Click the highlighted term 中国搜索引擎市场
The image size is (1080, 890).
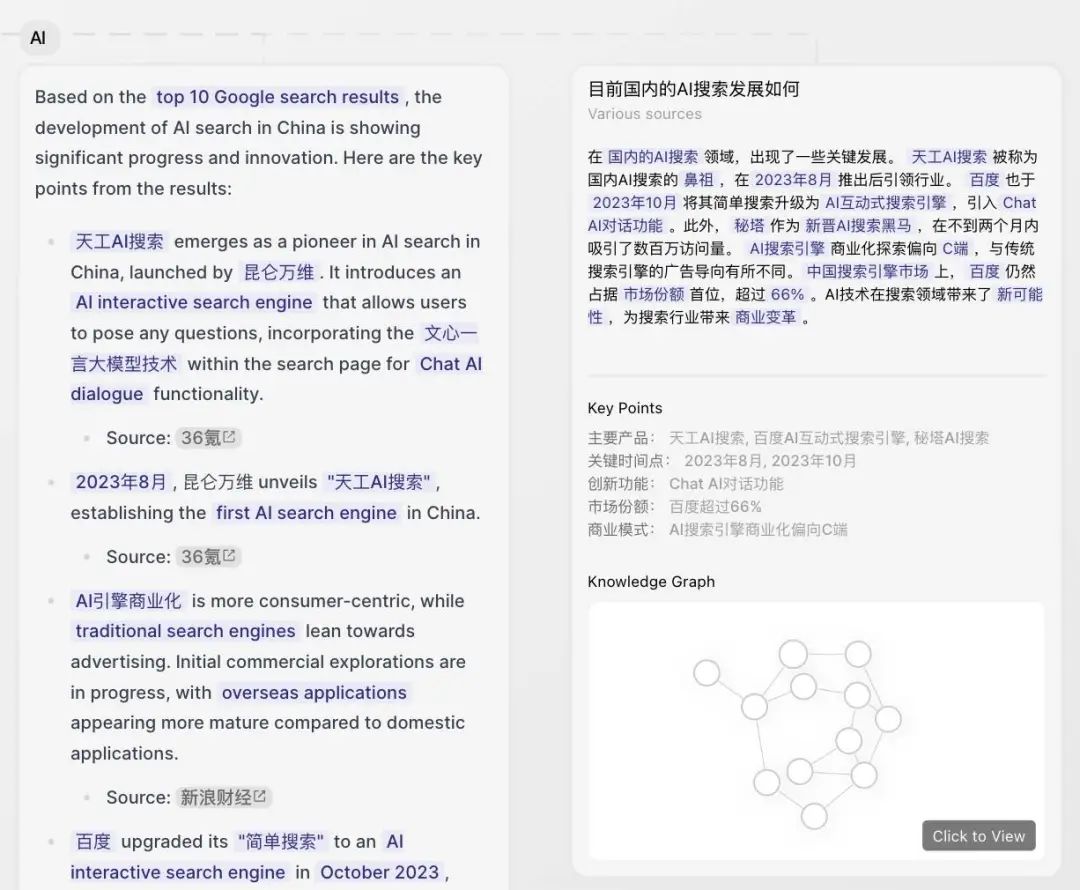868,271
